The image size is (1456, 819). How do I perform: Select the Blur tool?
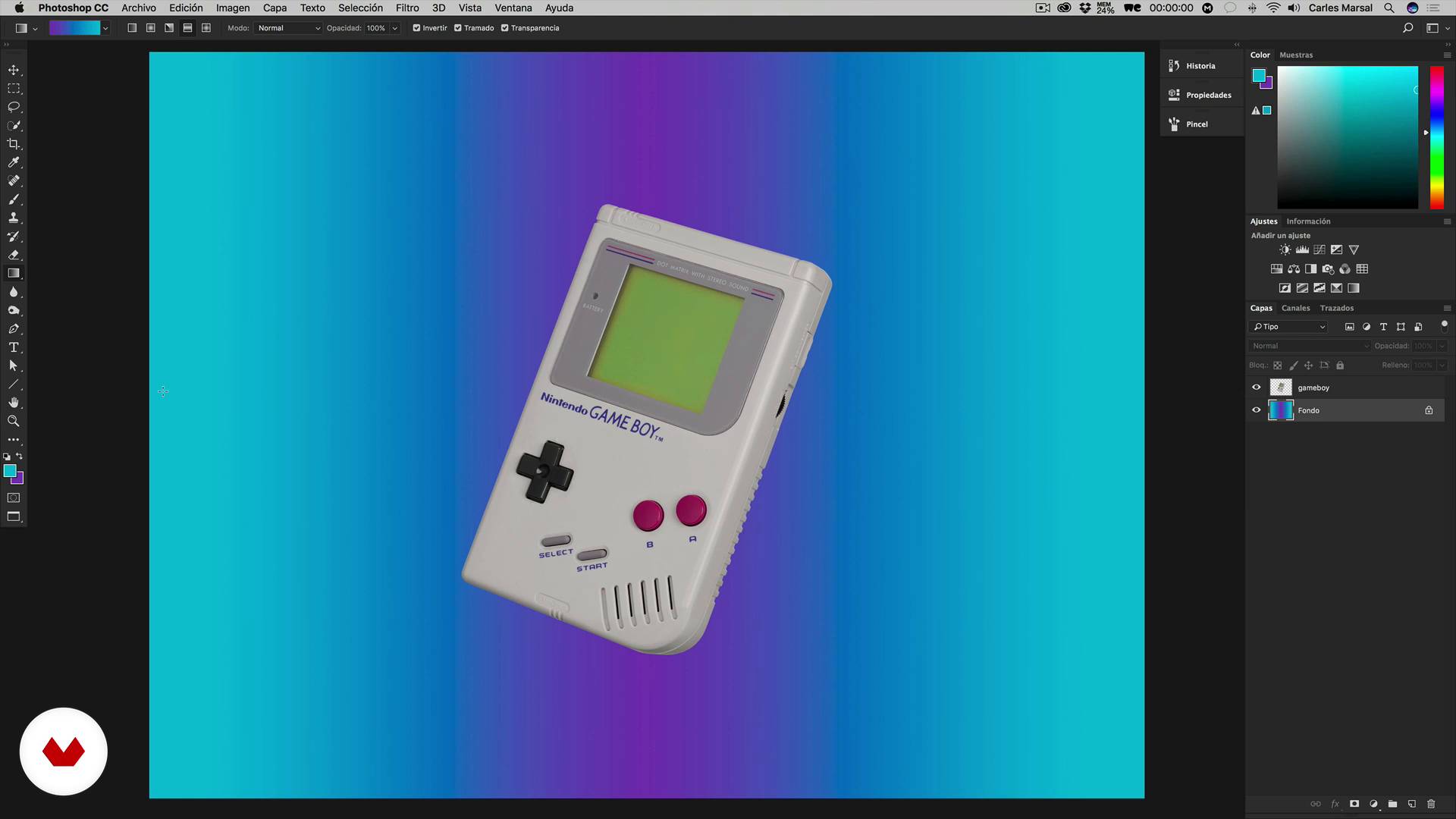(x=14, y=292)
